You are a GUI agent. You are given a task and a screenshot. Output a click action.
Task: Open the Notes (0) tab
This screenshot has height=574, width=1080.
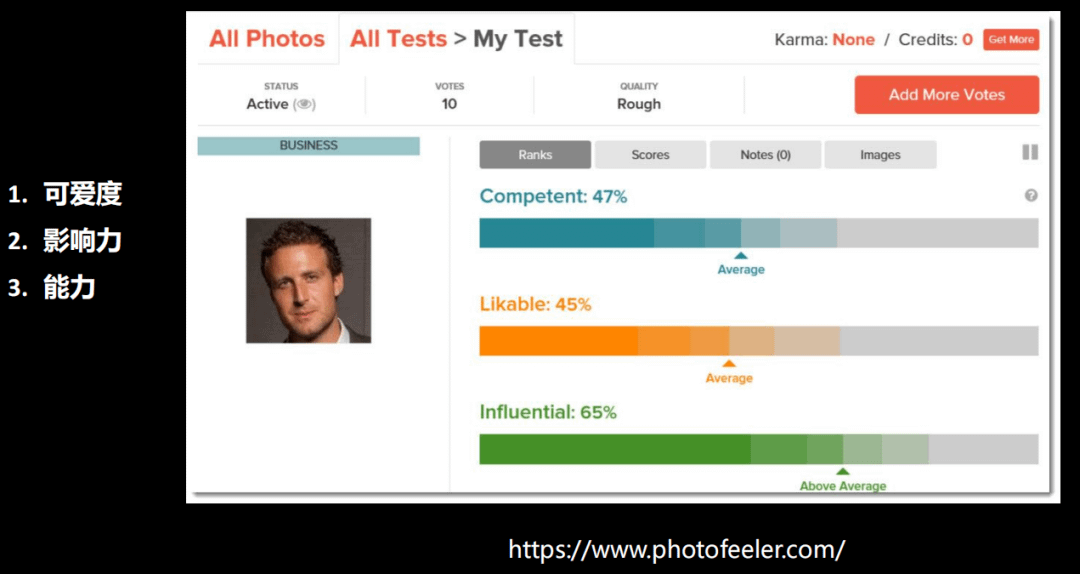pyautogui.click(x=765, y=155)
